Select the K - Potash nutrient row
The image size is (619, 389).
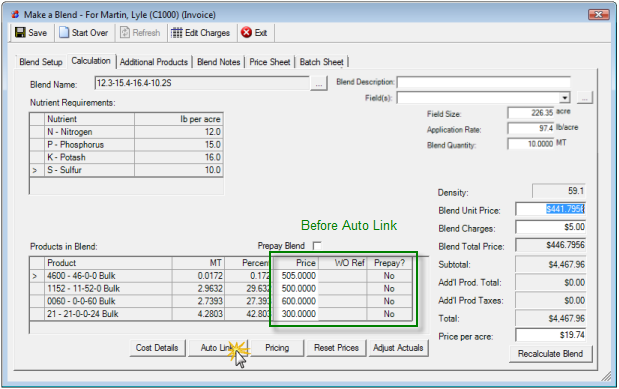click(x=126, y=157)
